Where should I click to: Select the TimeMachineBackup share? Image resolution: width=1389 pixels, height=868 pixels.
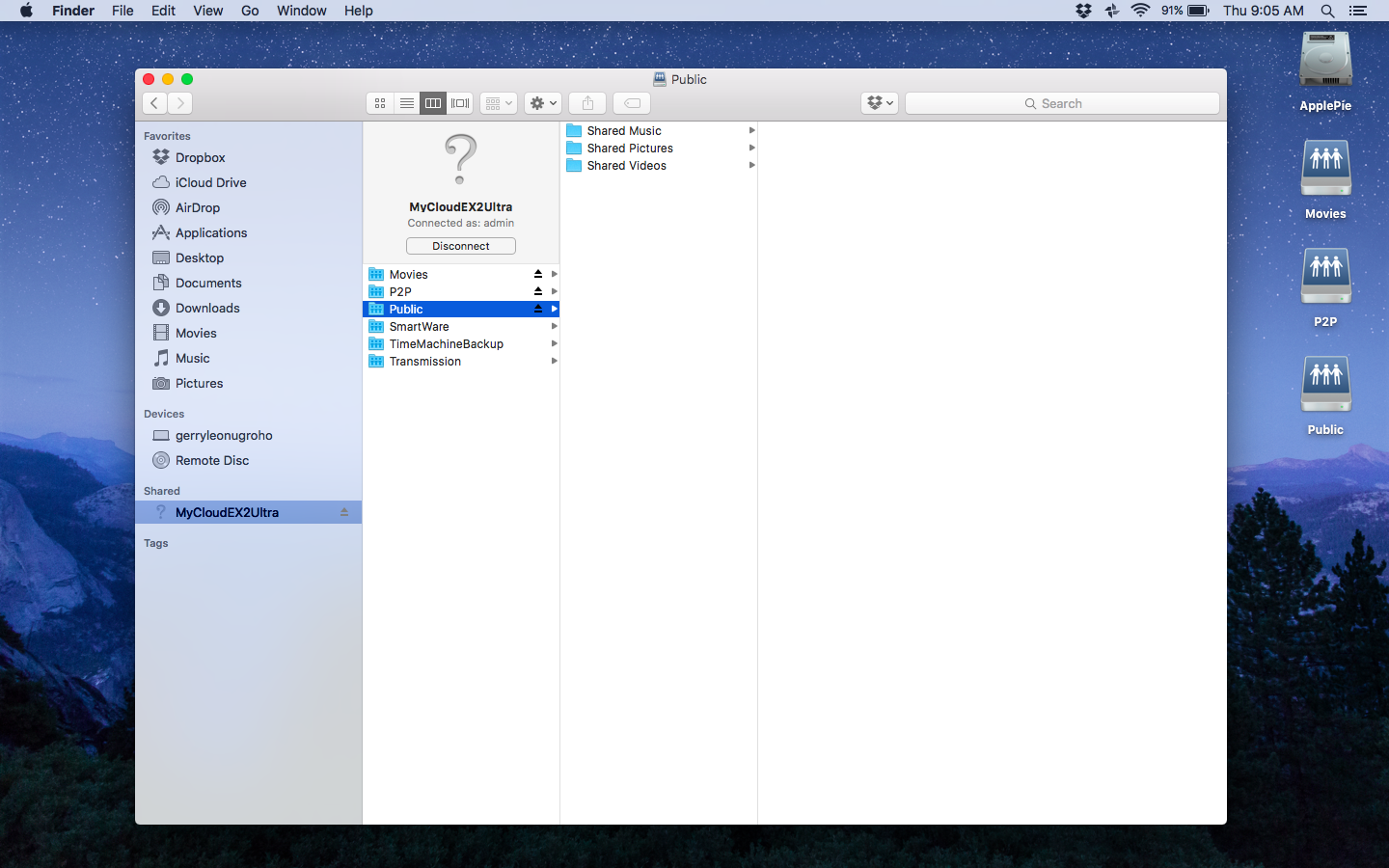[461, 343]
